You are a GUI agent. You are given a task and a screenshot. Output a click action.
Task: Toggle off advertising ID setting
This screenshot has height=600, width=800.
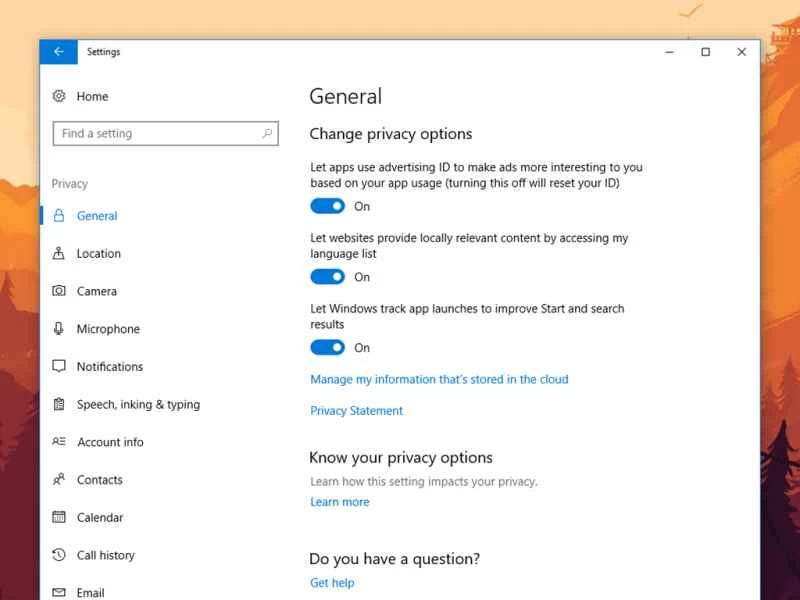pos(326,206)
